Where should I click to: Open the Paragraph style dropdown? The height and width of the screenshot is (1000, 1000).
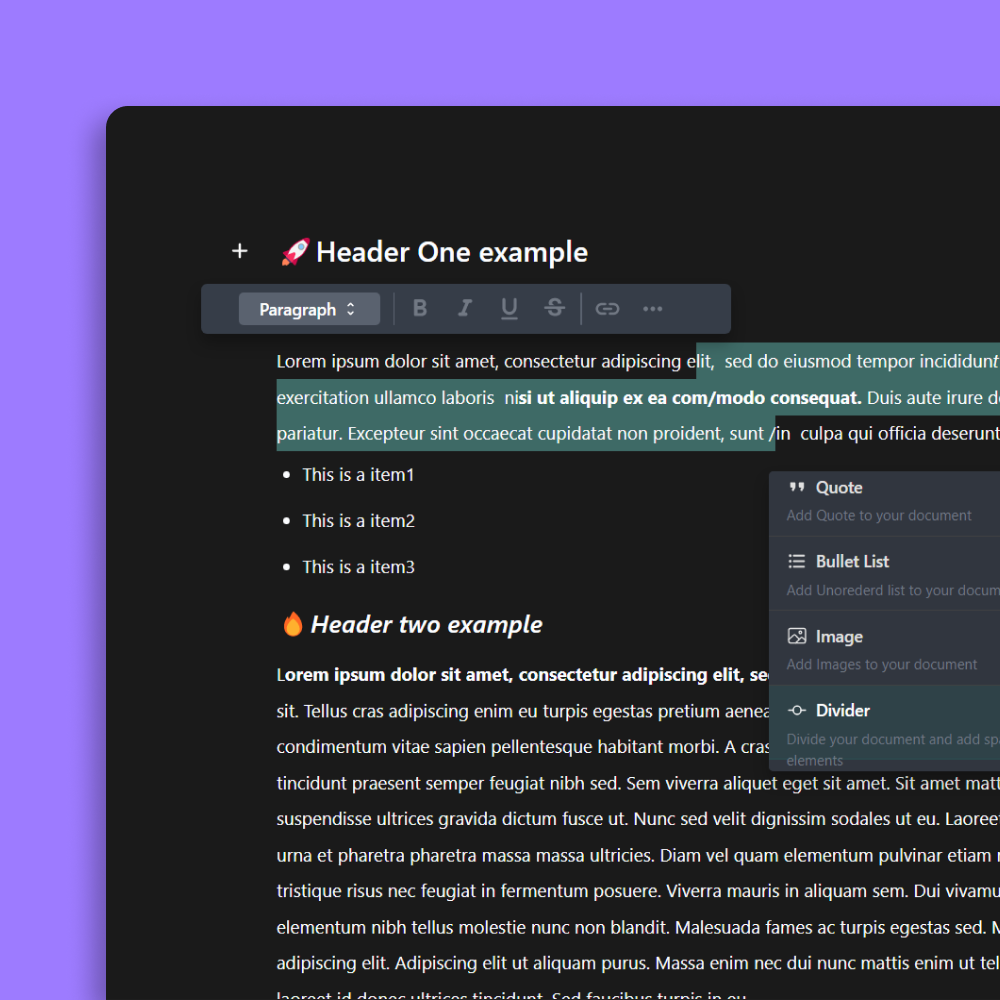coord(298,309)
